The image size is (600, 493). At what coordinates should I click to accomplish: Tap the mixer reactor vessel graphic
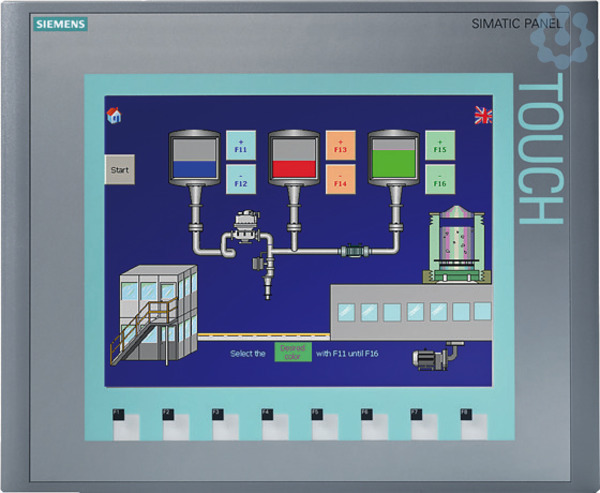455,245
